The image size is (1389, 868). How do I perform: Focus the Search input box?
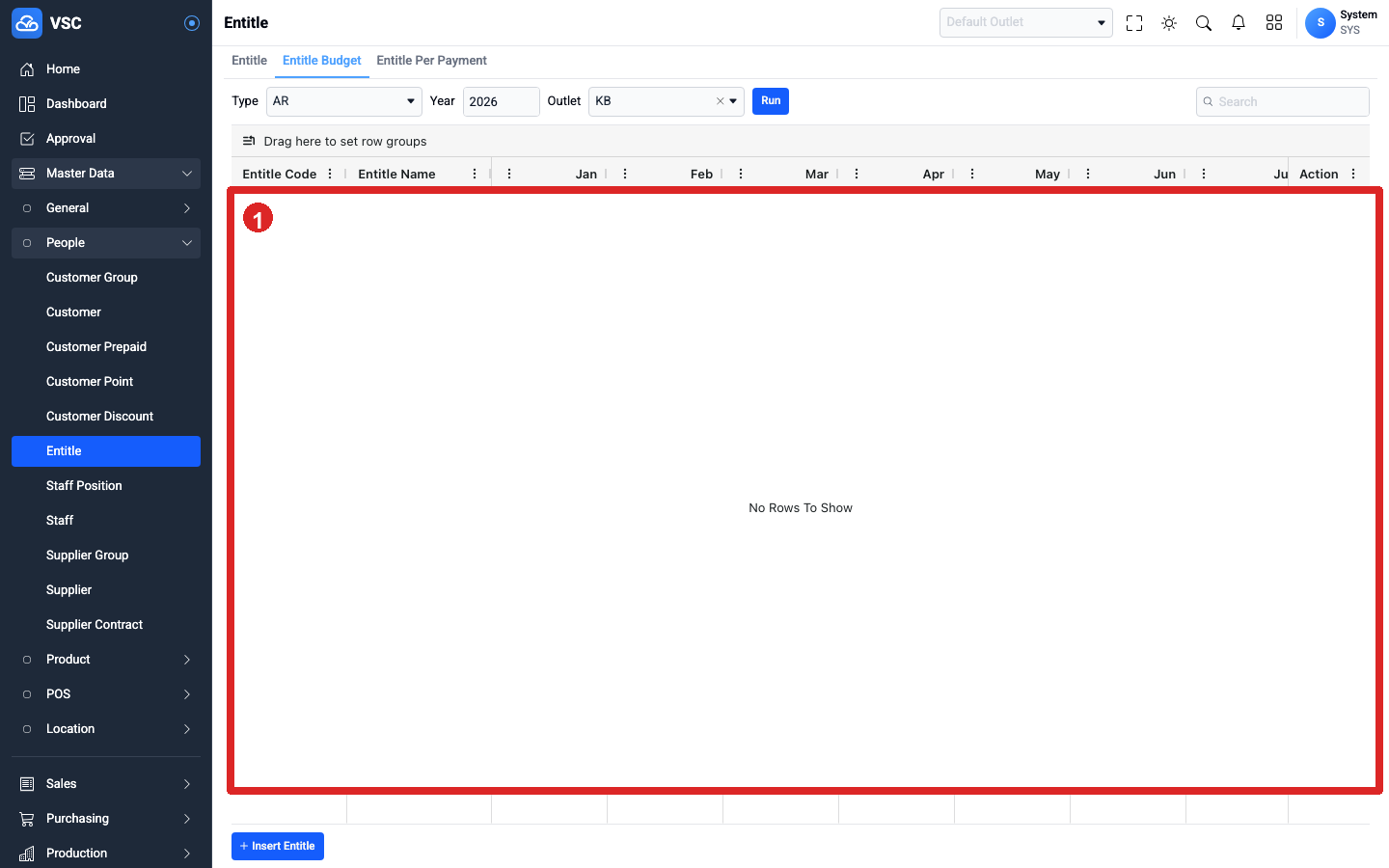tap(1283, 101)
